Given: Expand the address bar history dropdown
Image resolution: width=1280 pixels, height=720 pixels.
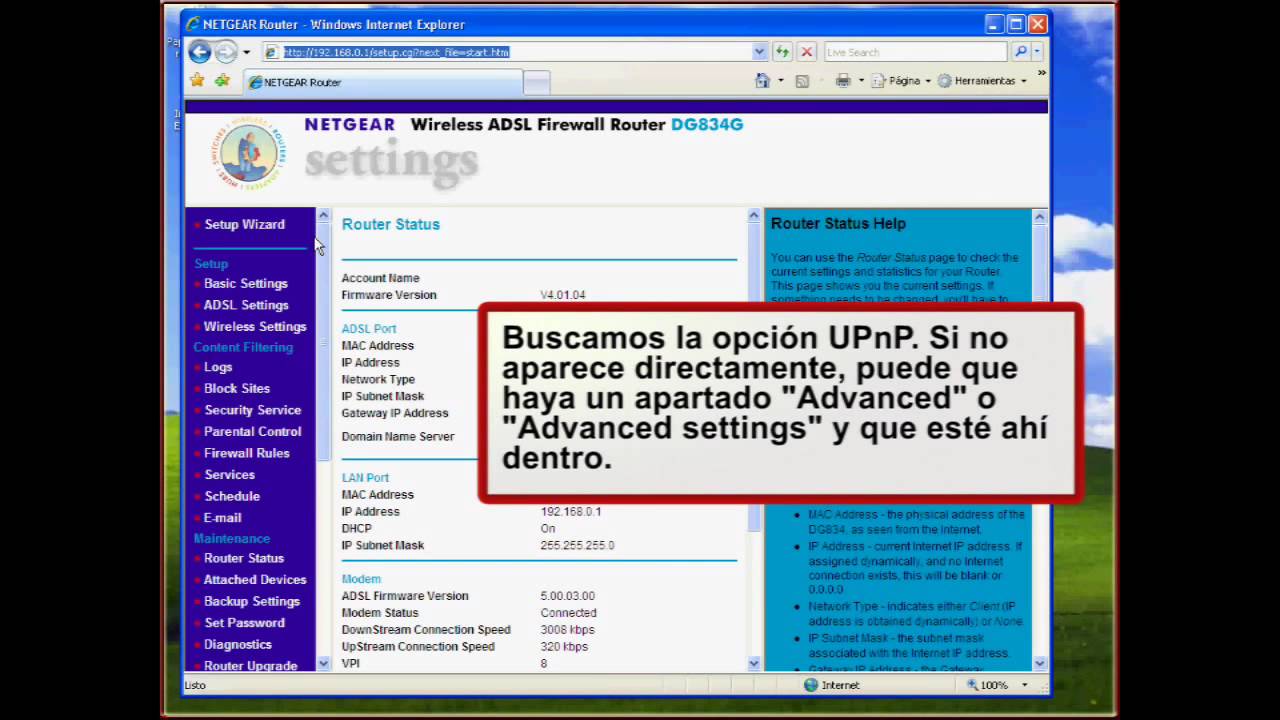Looking at the screenshot, I should [759, 52].
